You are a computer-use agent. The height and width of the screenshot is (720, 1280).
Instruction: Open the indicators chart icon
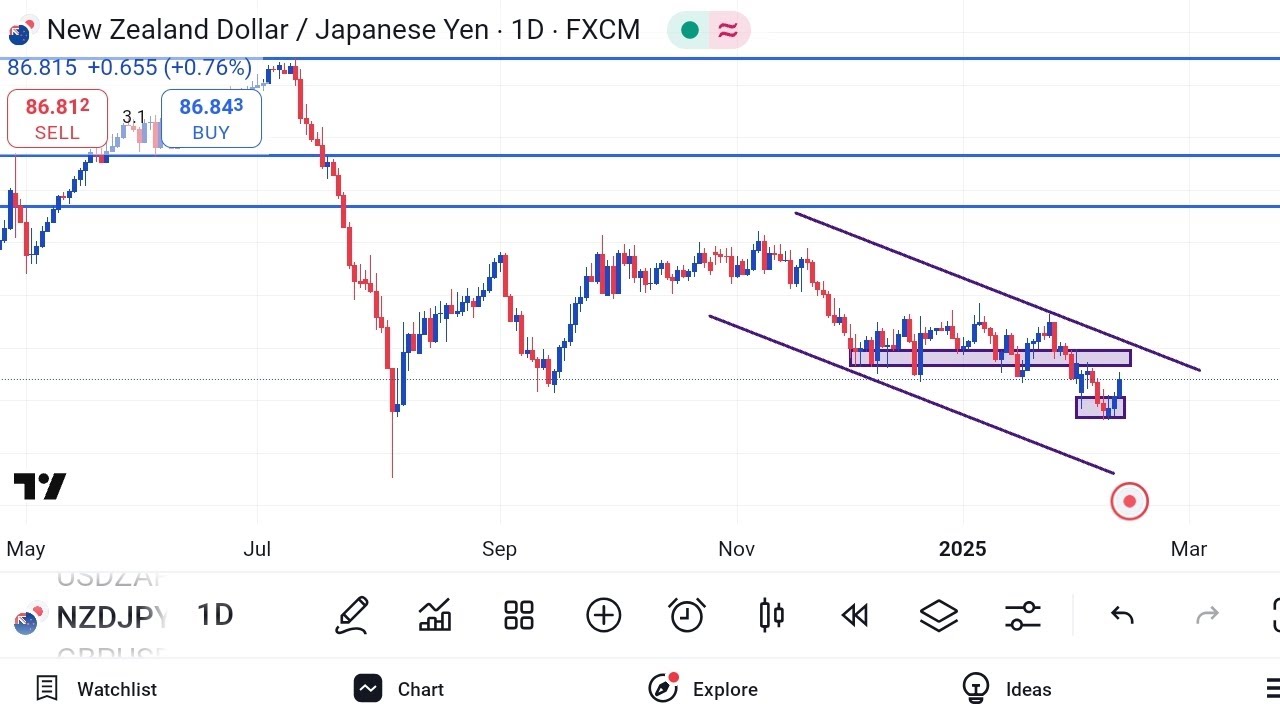[435, 615]
